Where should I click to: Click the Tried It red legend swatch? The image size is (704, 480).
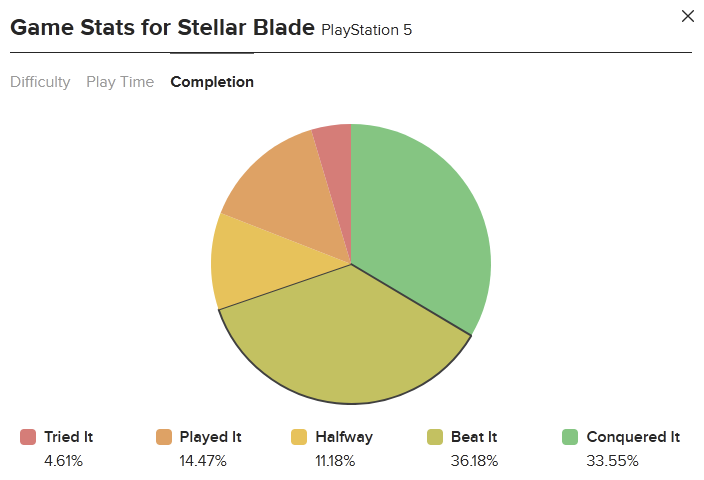[x=28, y=437]
